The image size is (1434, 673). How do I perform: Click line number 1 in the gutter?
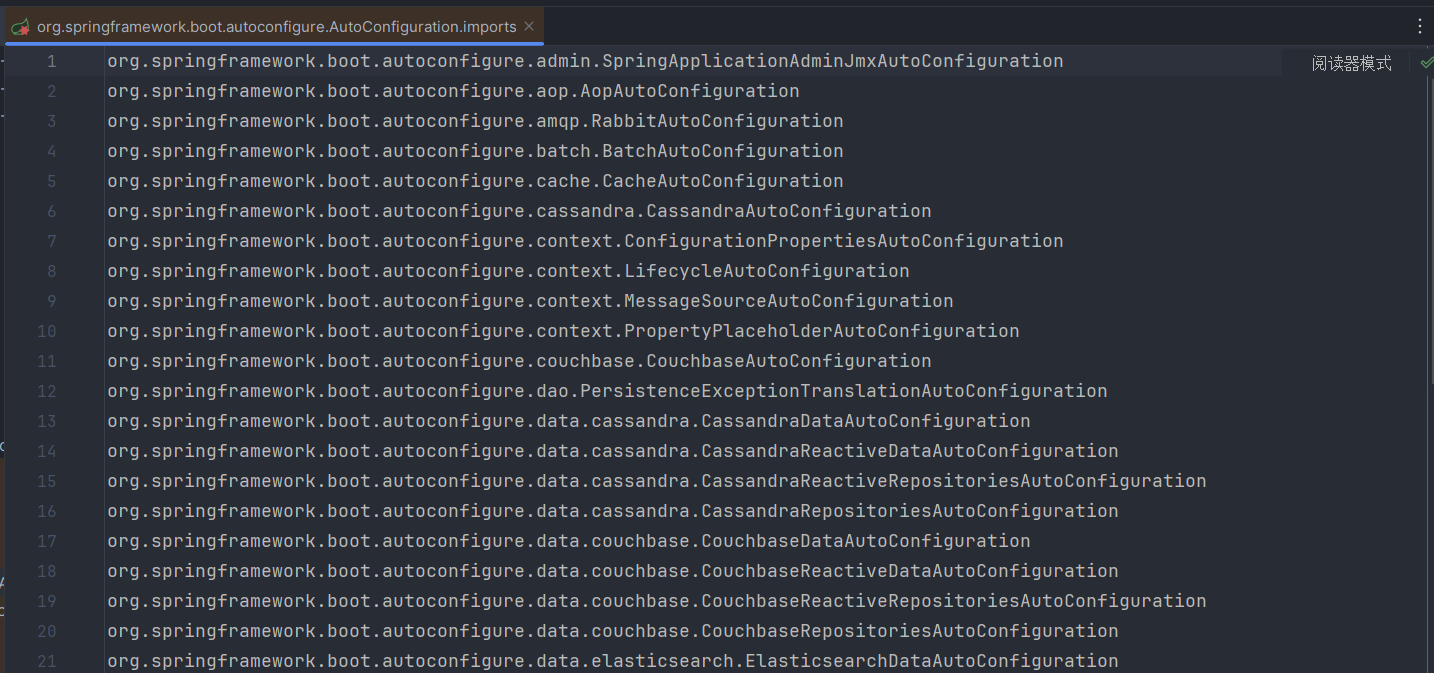coord(51,61)
